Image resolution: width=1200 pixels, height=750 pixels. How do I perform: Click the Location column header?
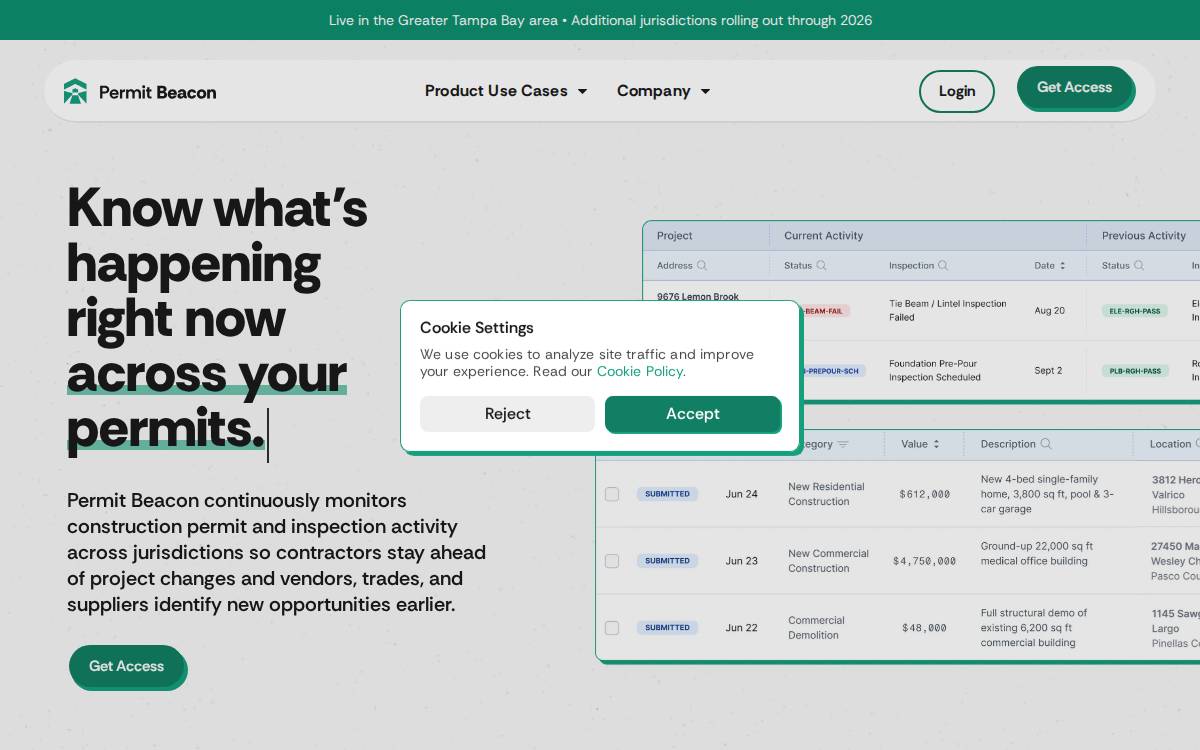click(1170, 444)
